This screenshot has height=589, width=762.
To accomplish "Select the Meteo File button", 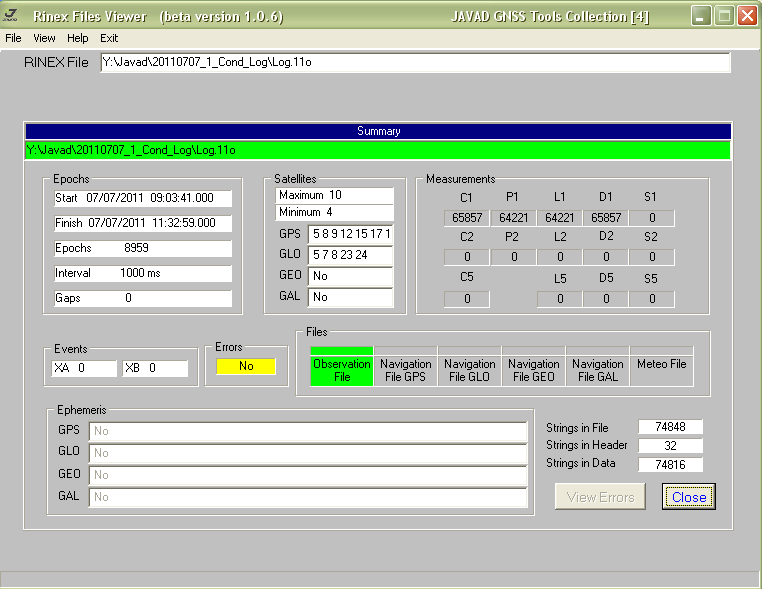I will [662, 365].
